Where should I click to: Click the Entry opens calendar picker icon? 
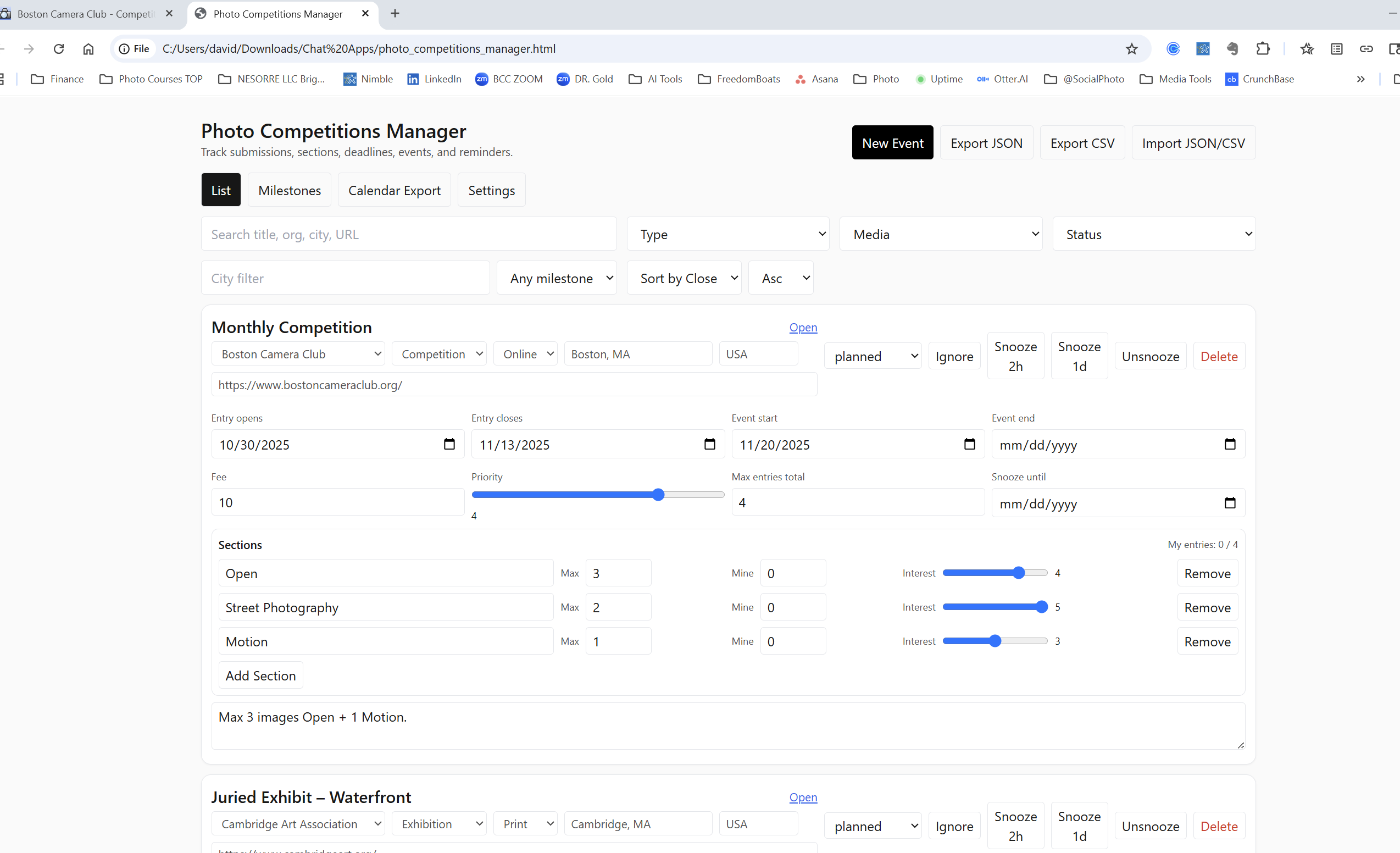(449, 444)
